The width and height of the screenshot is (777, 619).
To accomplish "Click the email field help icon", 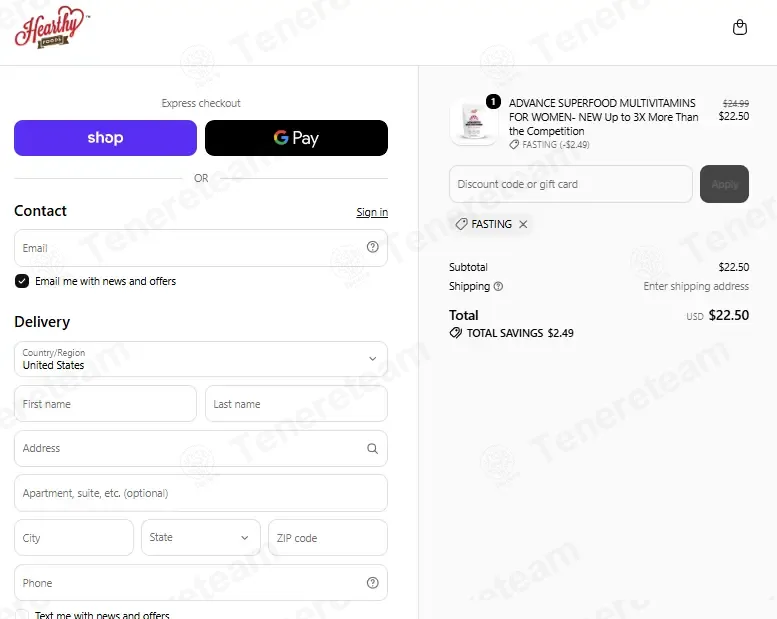I will pos(372,247).
